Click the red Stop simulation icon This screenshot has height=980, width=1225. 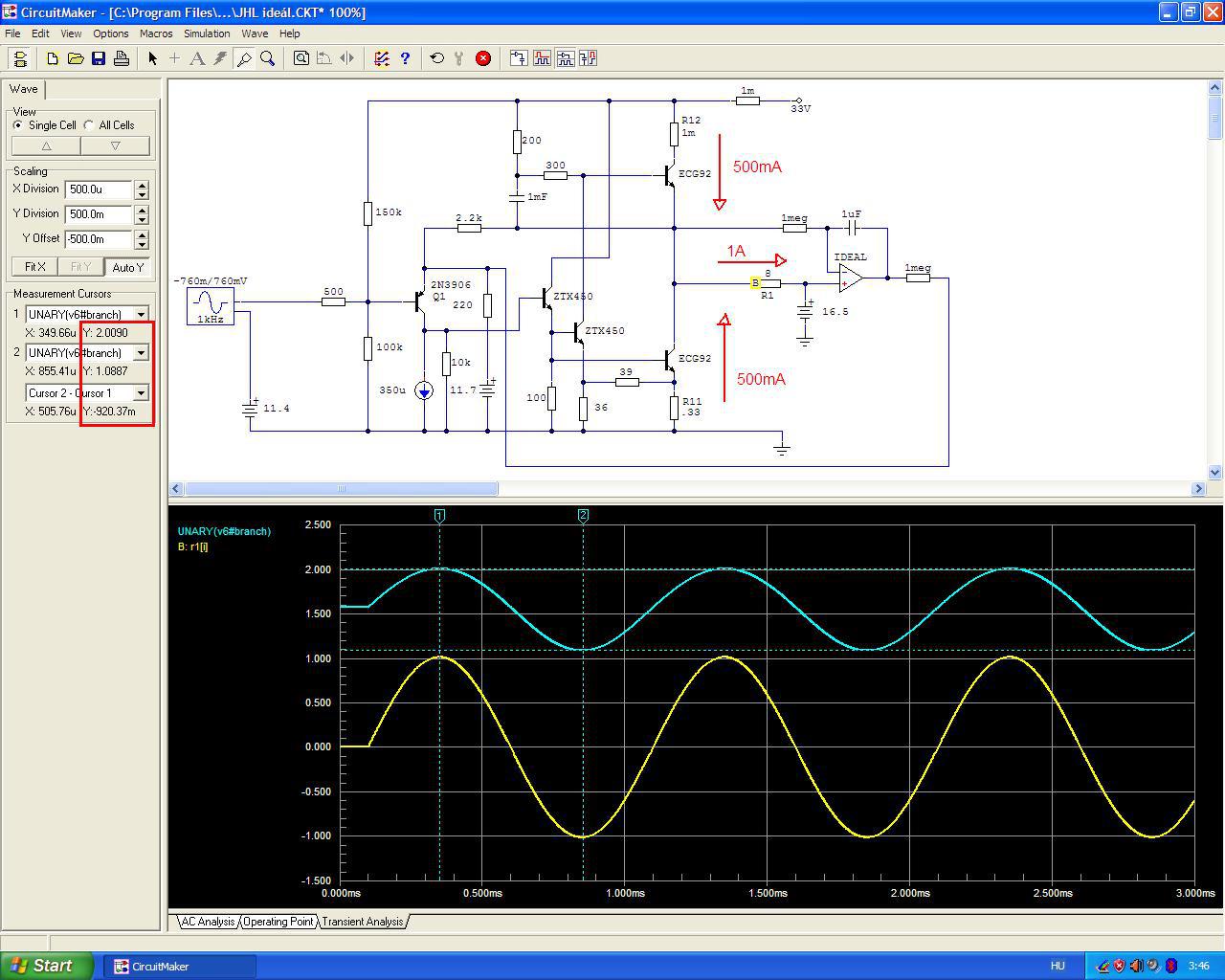pos(483,58)
